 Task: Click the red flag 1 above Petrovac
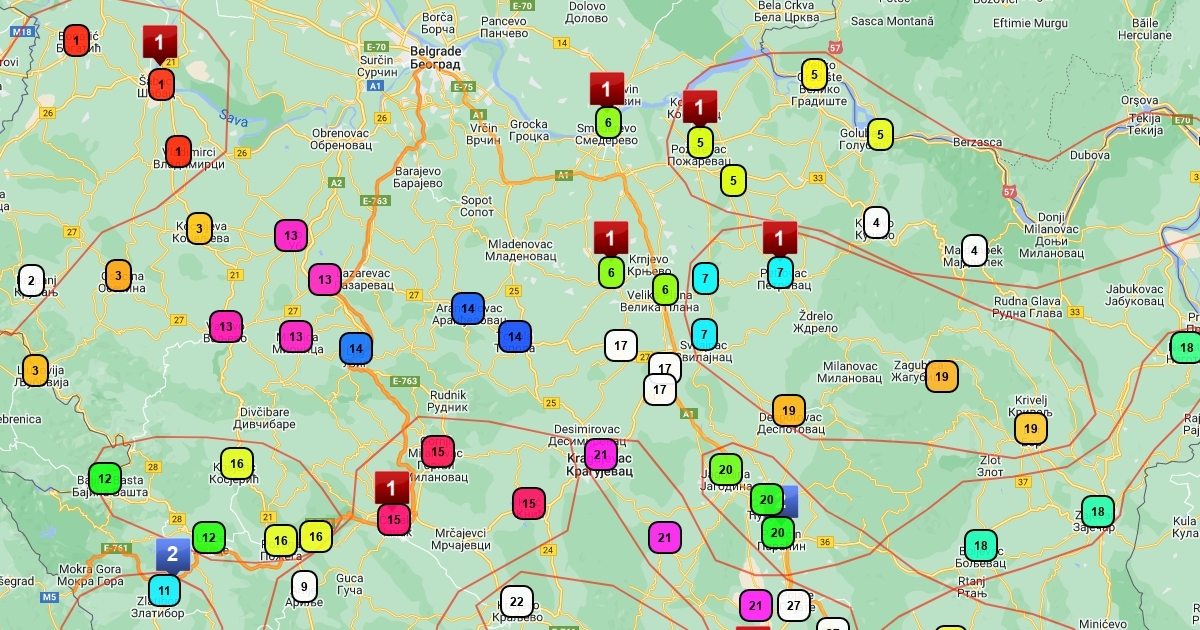[779, 238]
